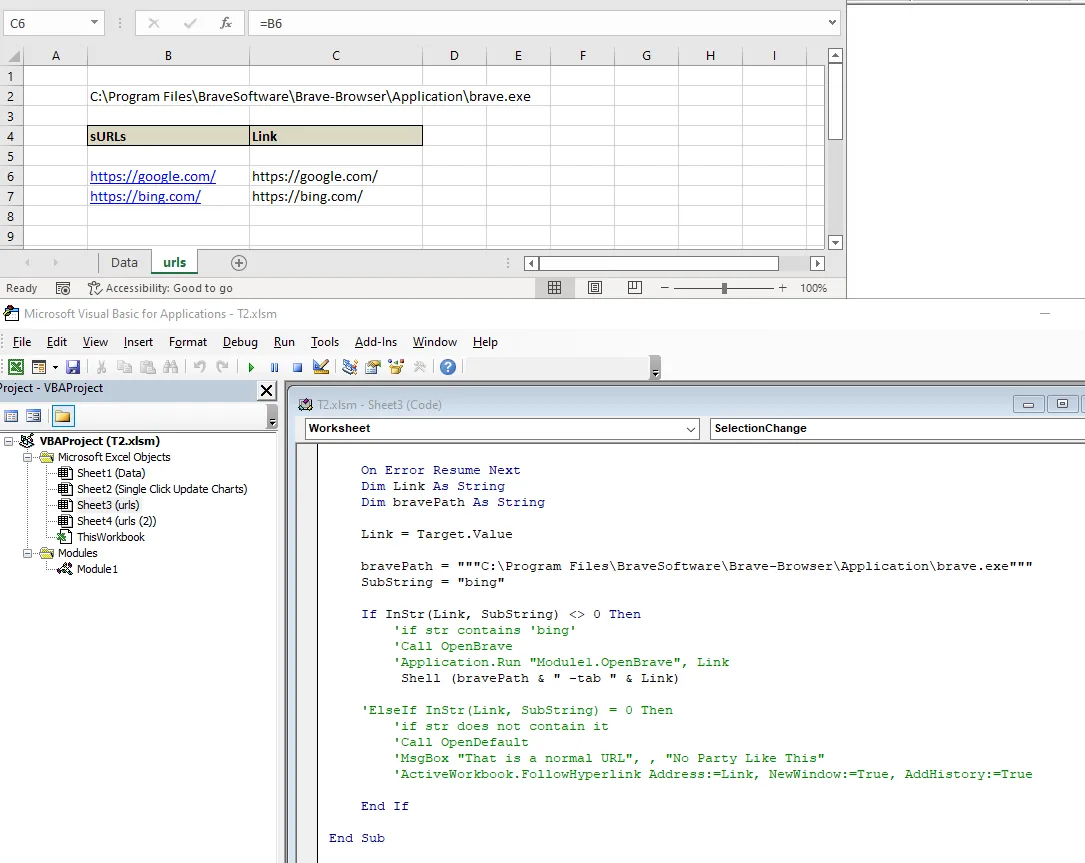
Task: Add a new sheet with the plus button
Action: pos(238,262)
